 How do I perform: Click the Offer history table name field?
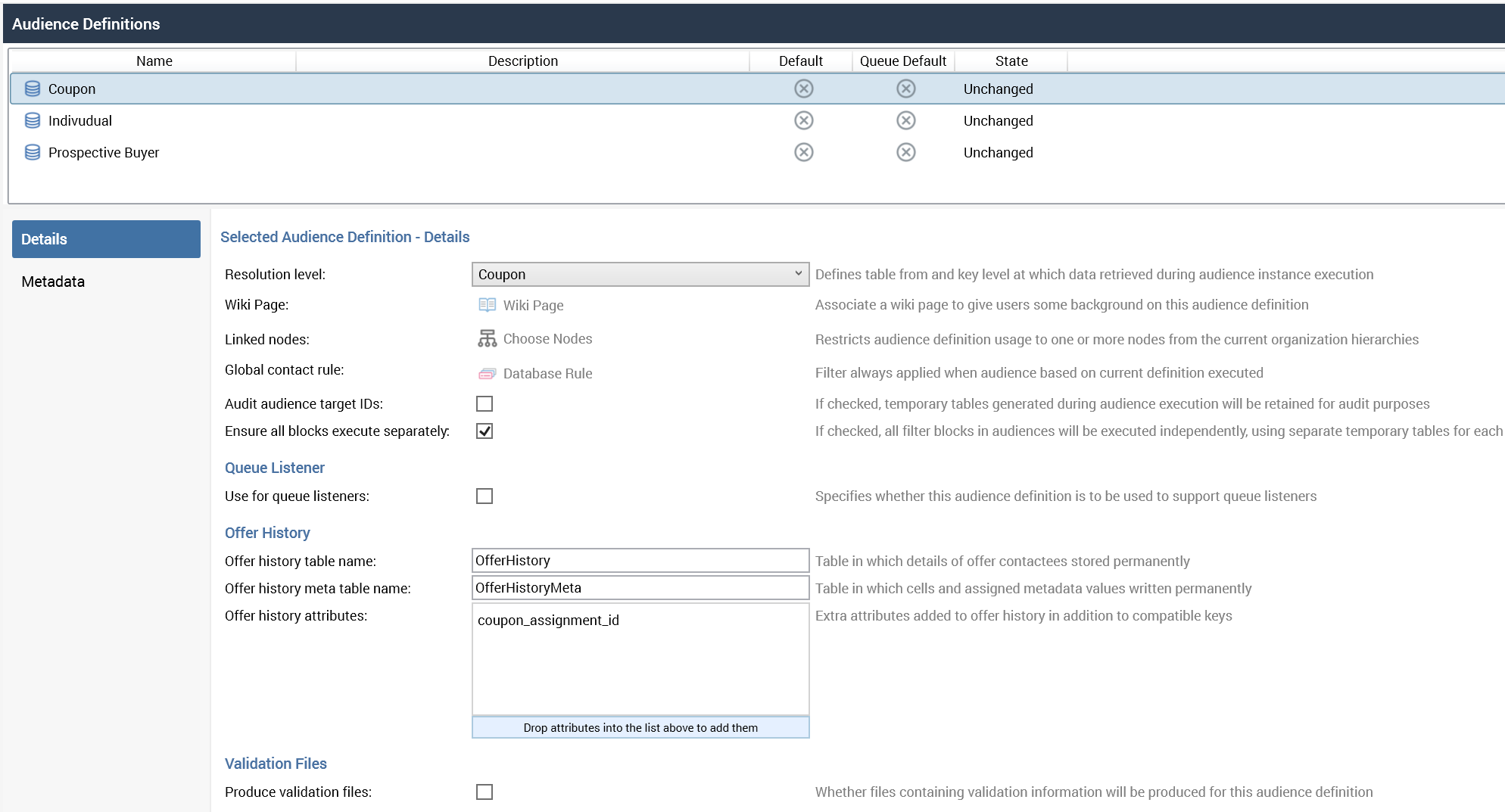pyautogui.click(x=640, y=560)
